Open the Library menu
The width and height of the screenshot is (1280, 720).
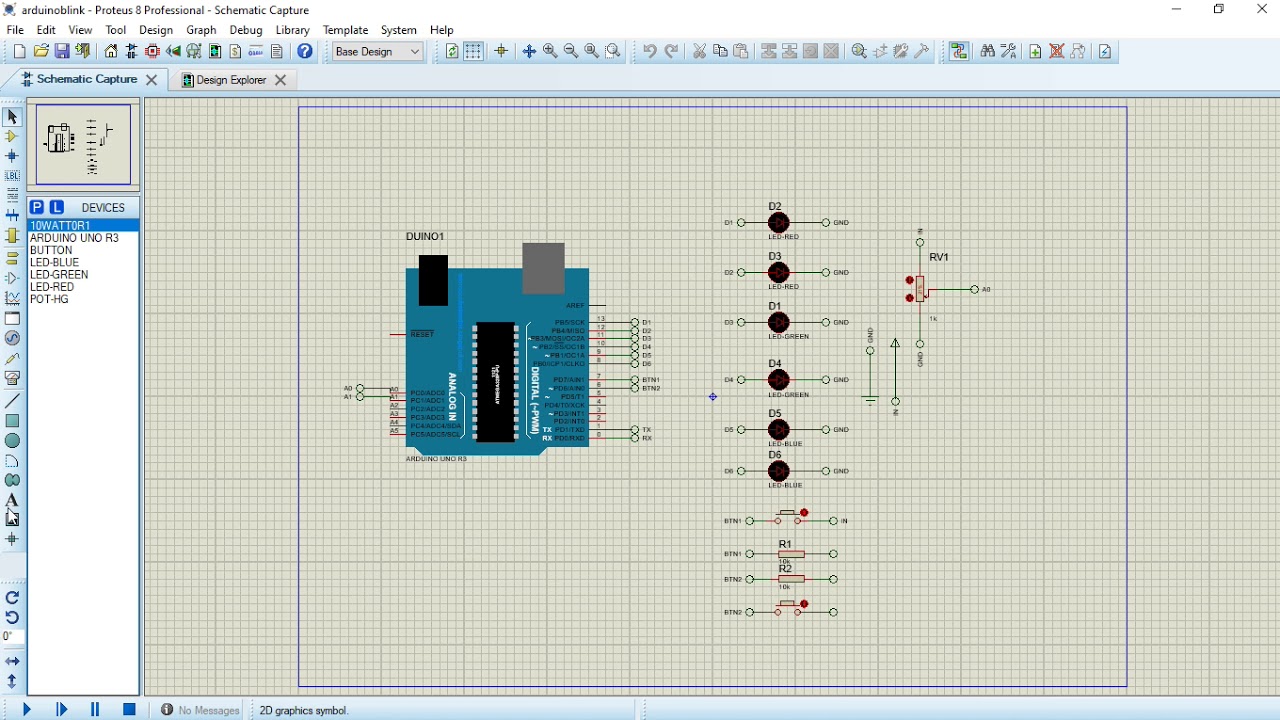[292, 30]
